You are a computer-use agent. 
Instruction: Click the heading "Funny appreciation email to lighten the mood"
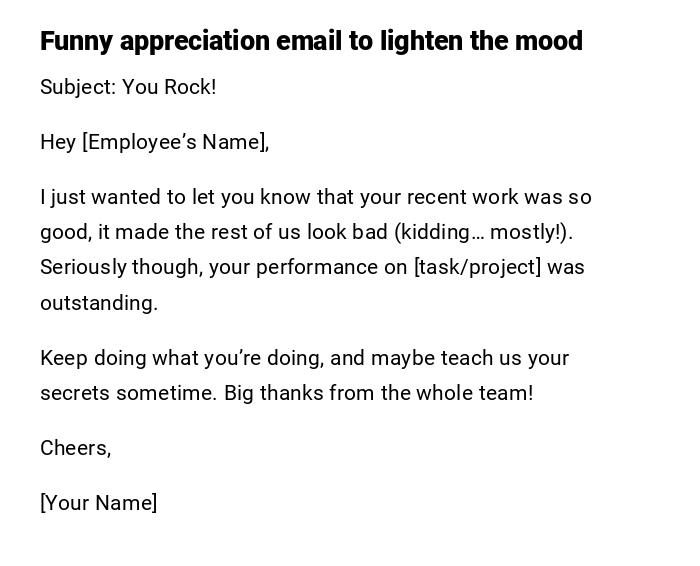311,41
